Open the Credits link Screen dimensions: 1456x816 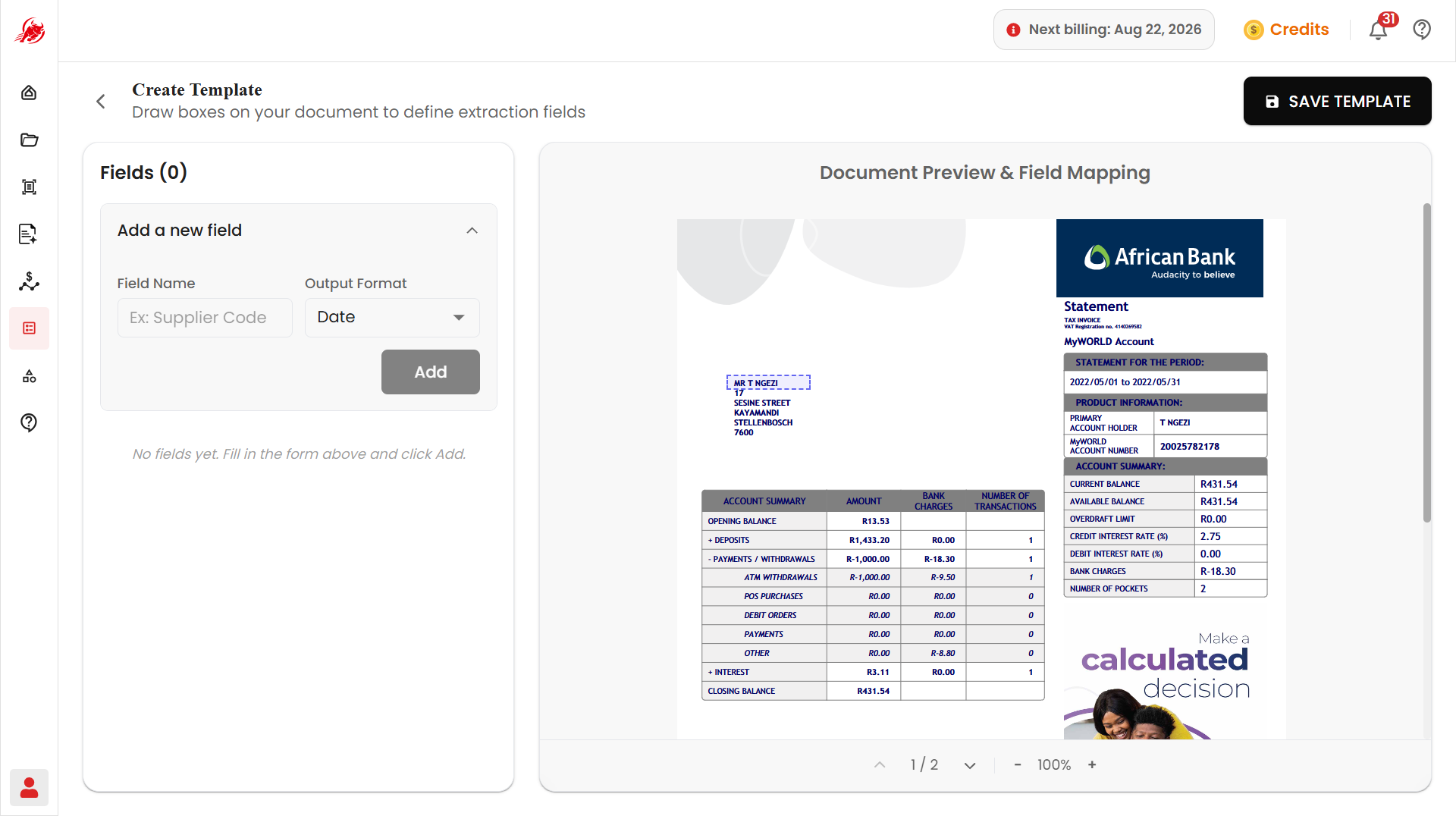point(1299,30)
